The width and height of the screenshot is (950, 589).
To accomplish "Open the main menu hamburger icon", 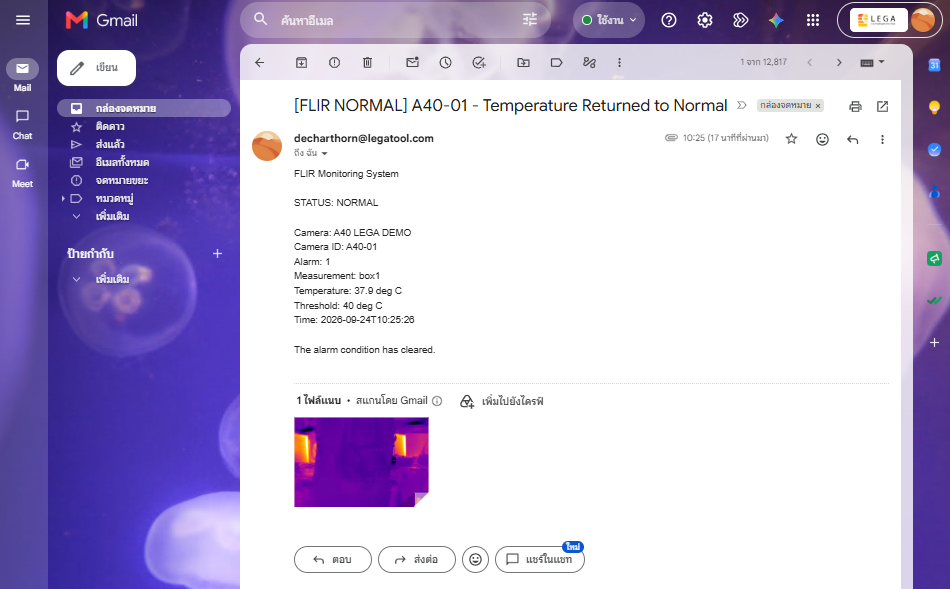I will (22, 20).
